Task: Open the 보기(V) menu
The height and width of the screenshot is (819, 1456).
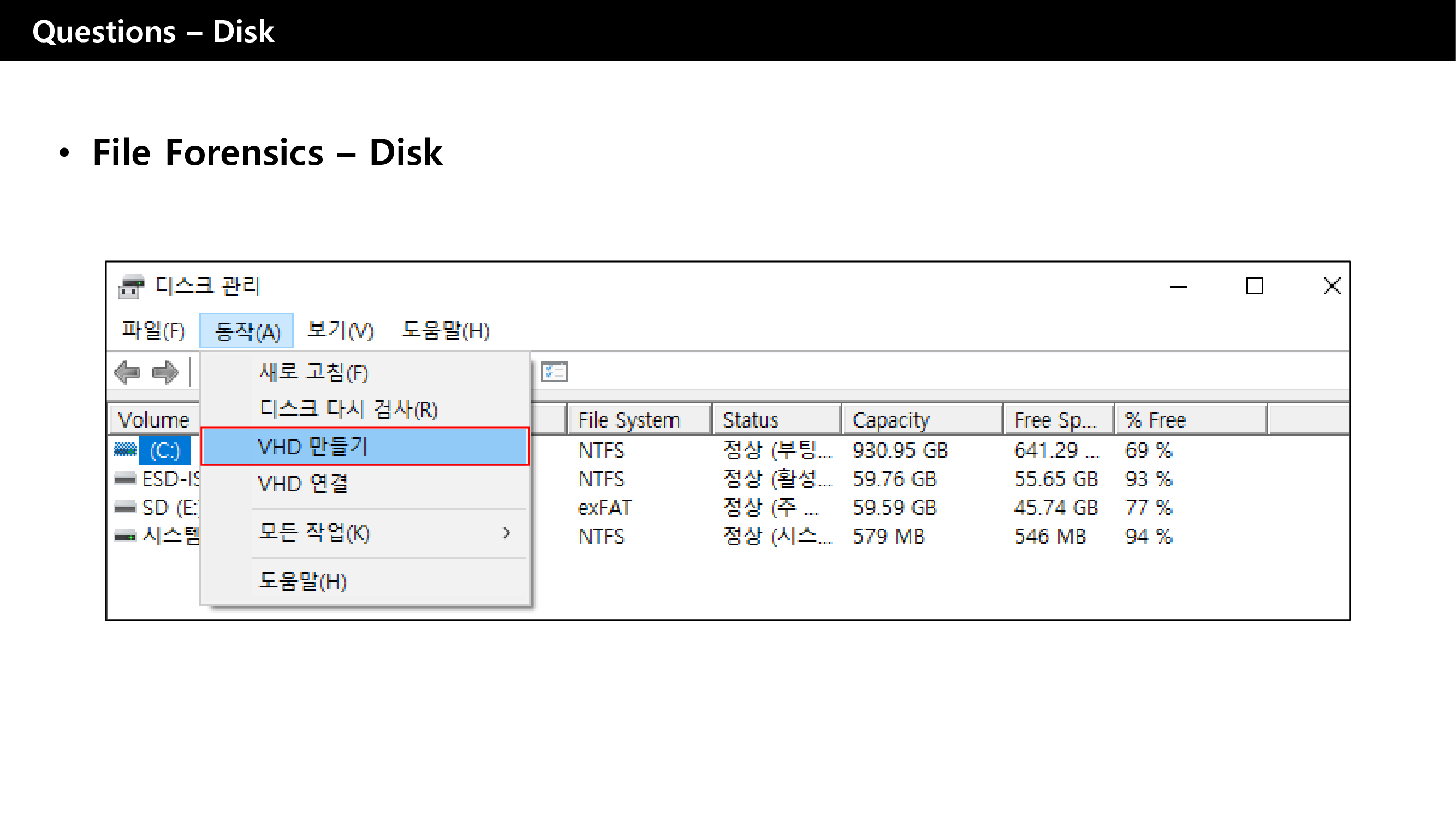Action: [x=340, y=331]
